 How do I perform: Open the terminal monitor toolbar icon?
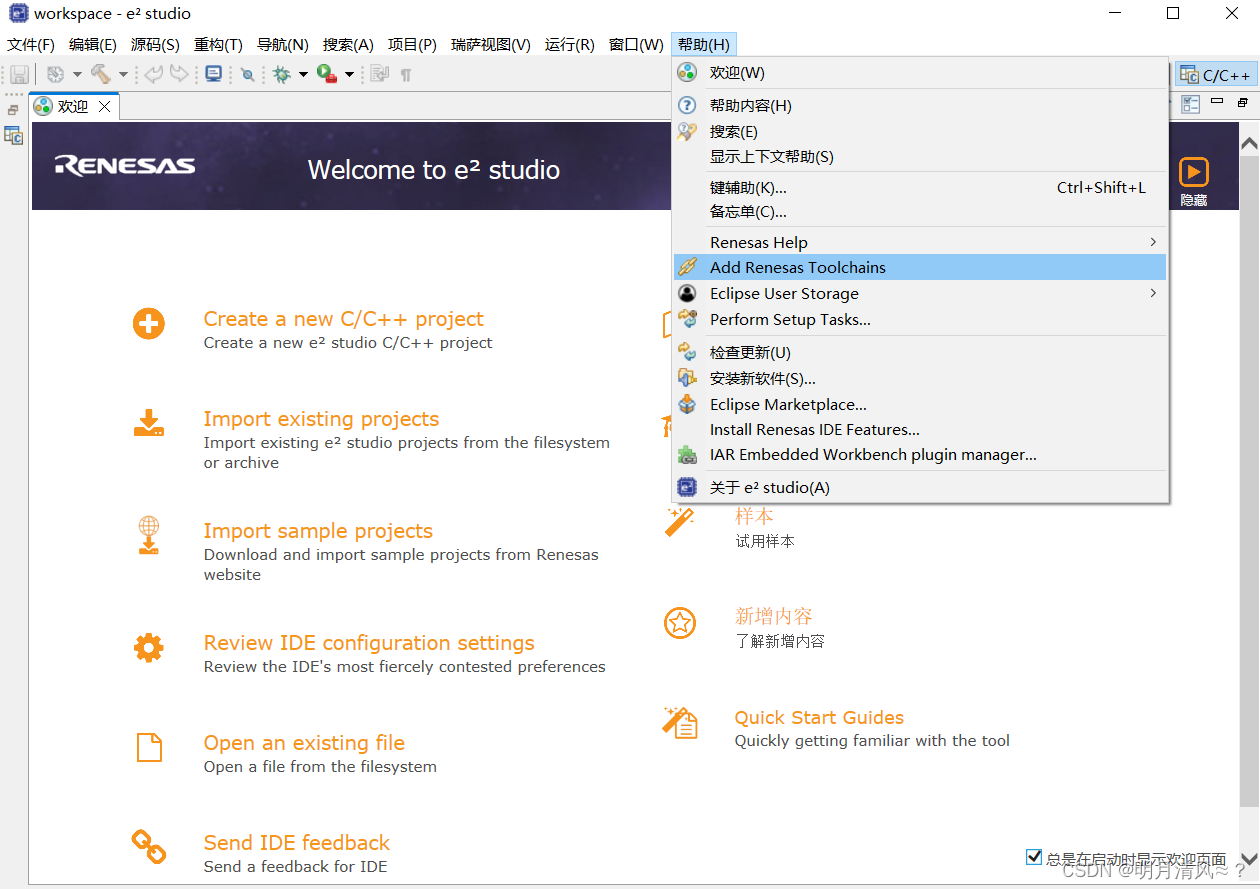coord(214,74)
